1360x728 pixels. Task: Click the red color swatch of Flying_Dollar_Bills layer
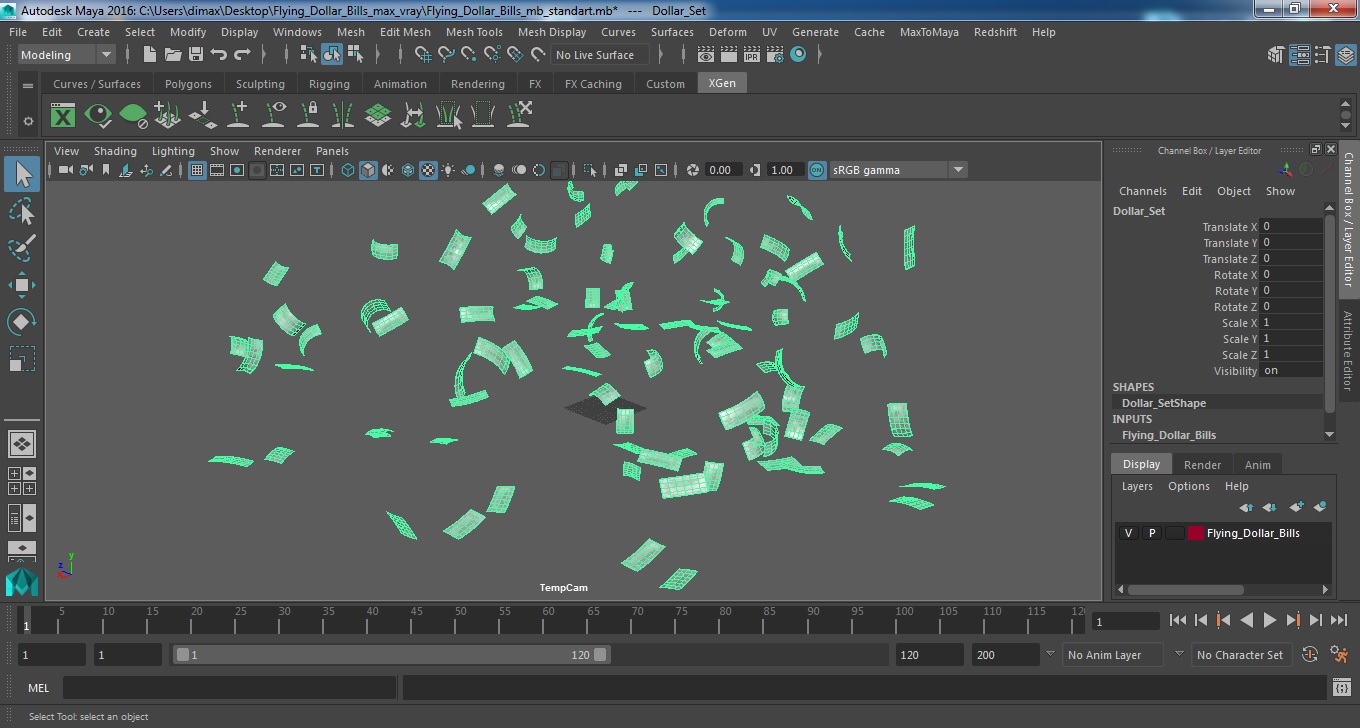(x=1196, y=533)
